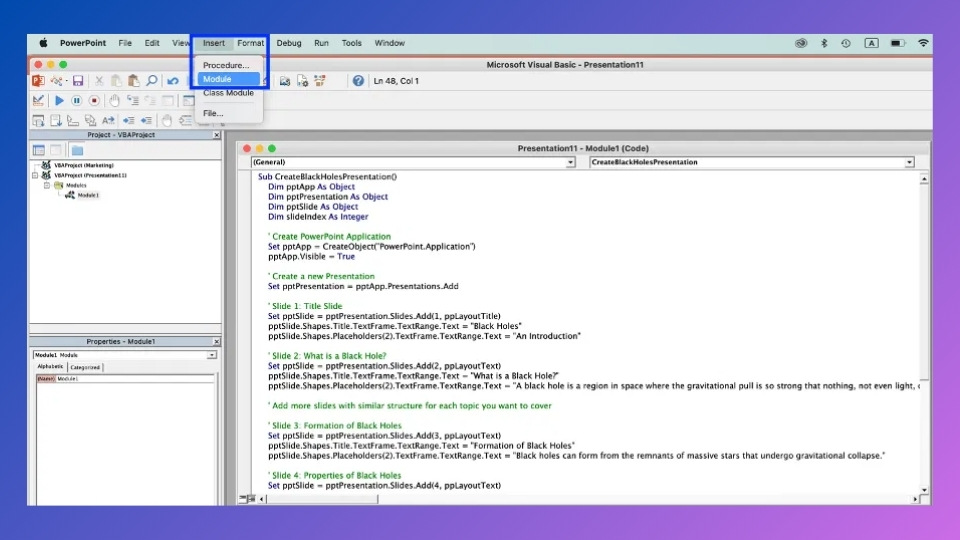Click the Step Into debug icon
960x540 pixels.
point(132,100)
